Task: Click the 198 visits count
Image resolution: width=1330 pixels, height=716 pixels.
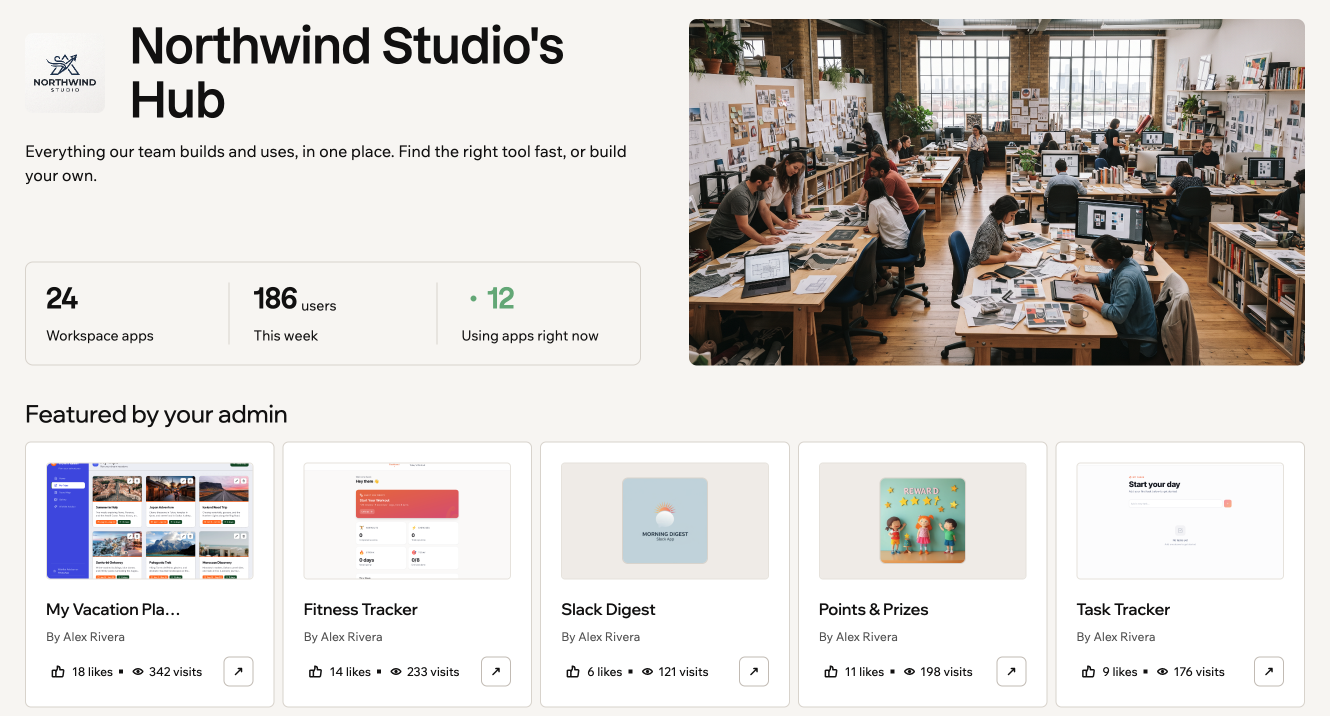Action: [947, 672]
